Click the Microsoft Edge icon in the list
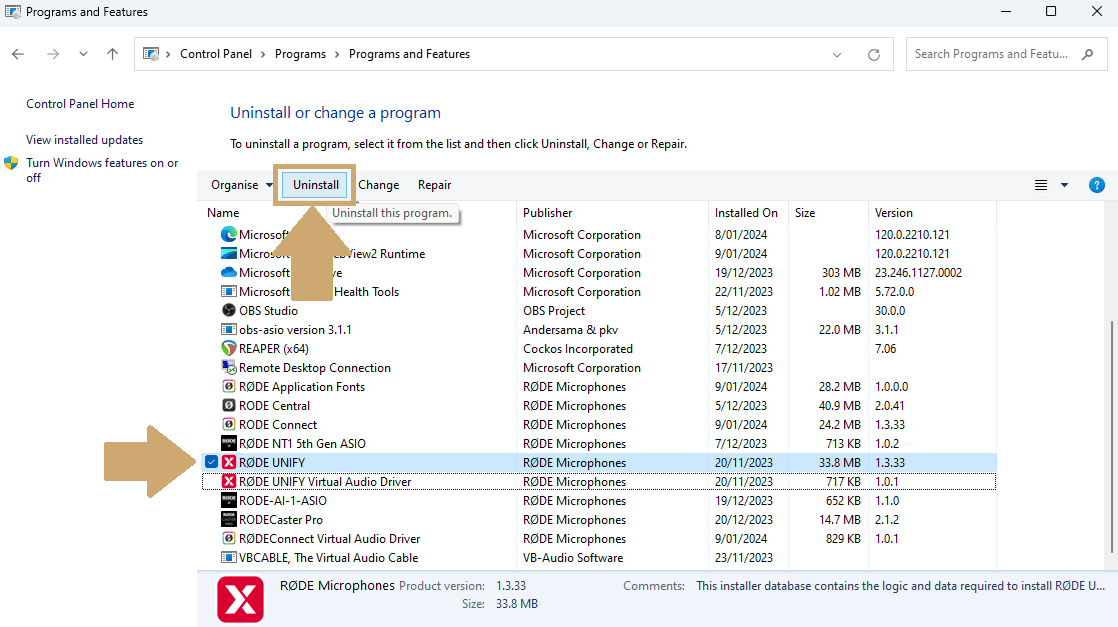The width and height of the screenshot is (1118, 627). pos(228,234)
